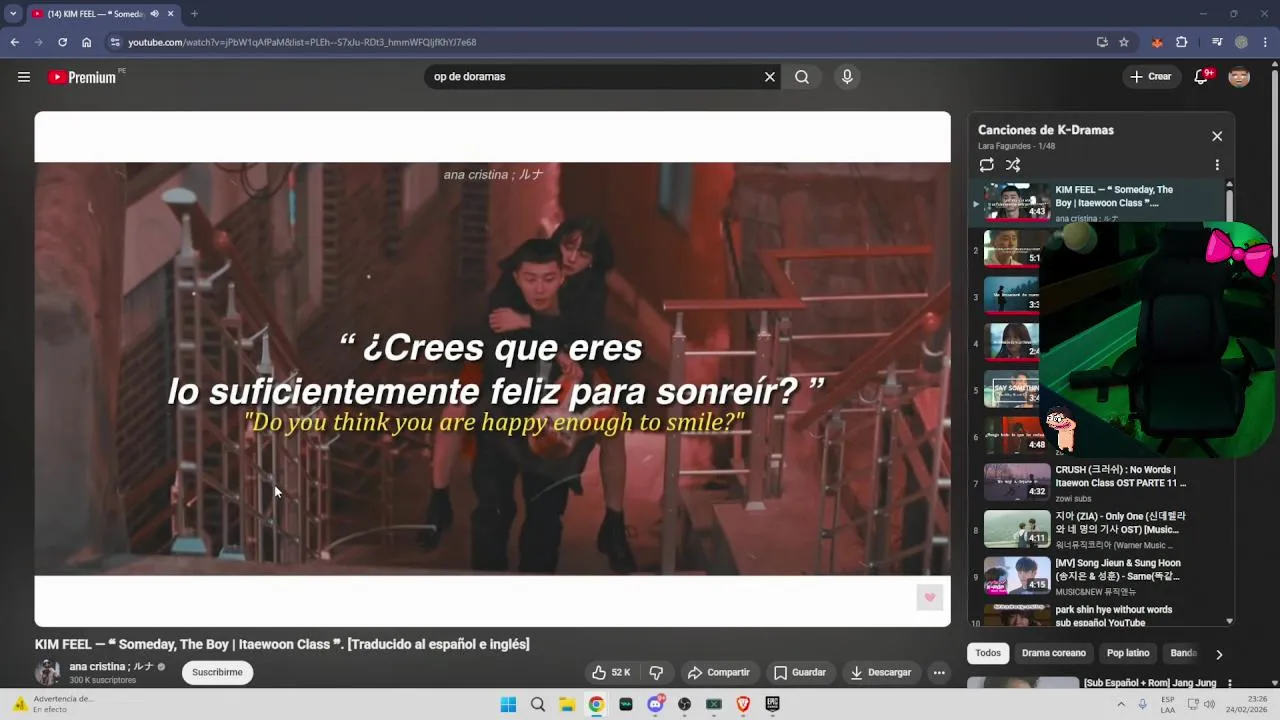Open options for Jang Jung recommended video
1280x720 pixels.
(x=1229, y=684)
